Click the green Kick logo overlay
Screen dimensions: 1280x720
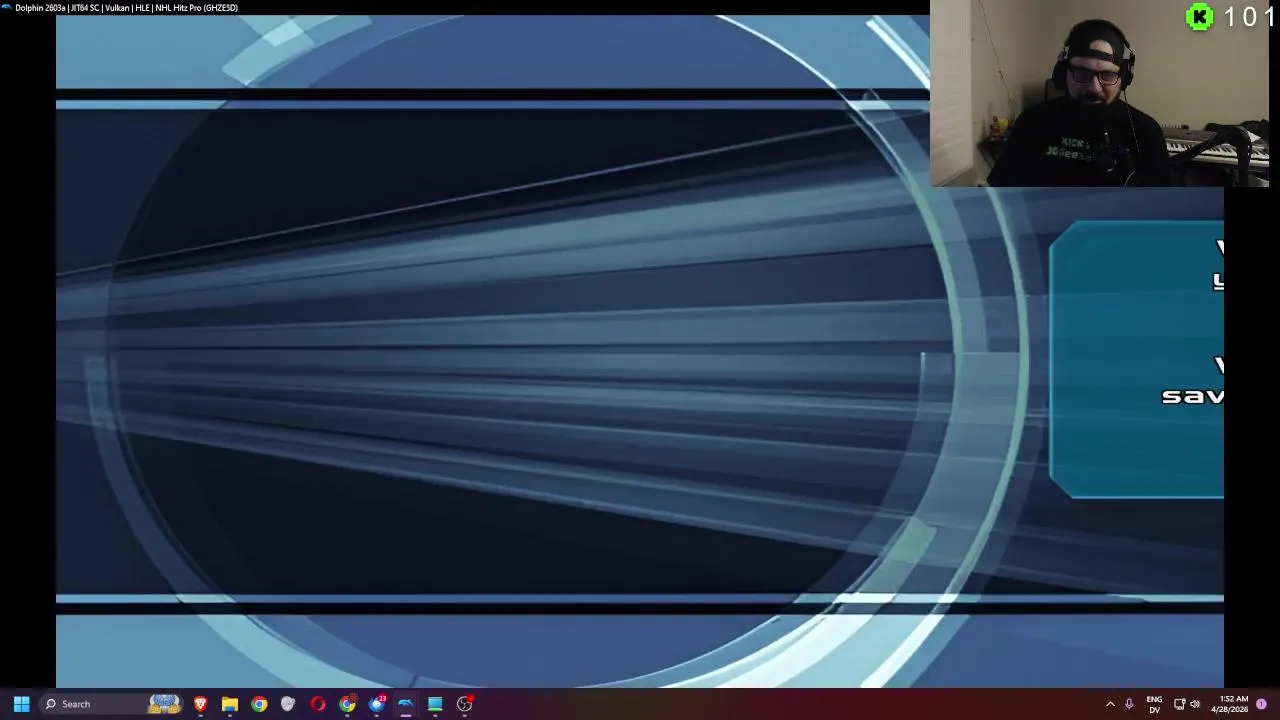1199,17
